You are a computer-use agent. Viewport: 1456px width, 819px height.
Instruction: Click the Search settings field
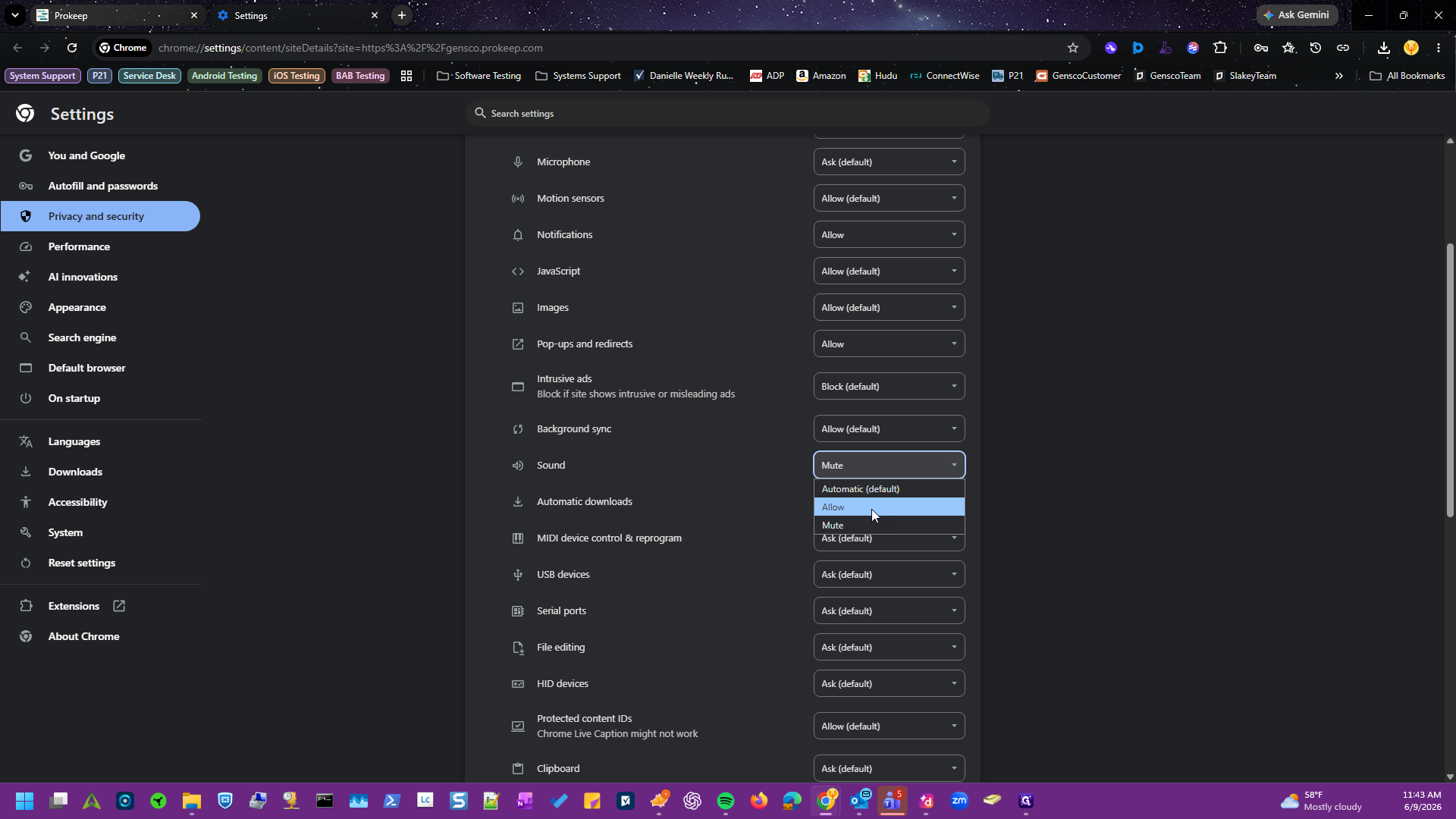[x=728, y=114]
